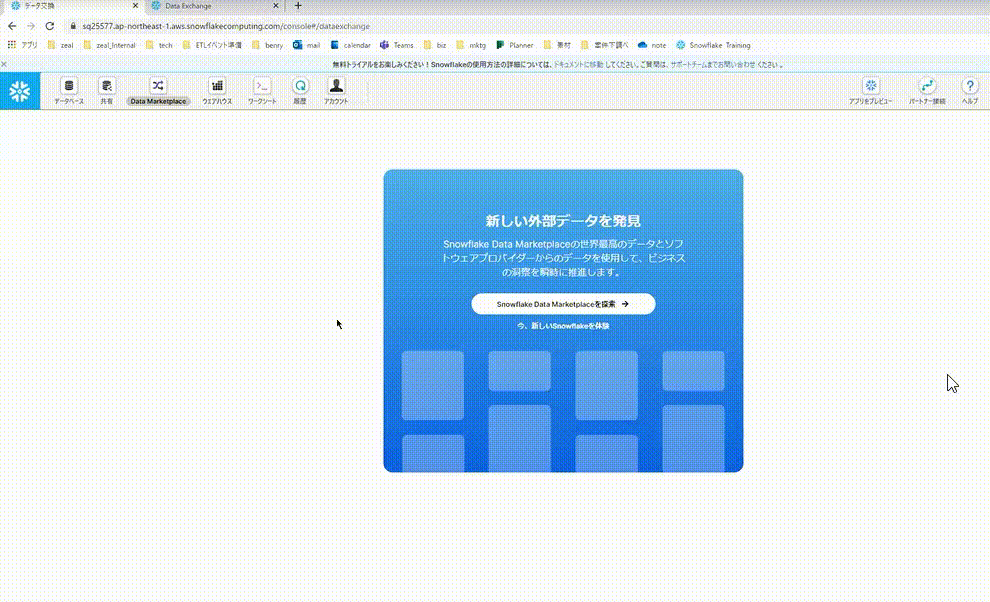Open the browser apps (アプリ) shortcut
990x602 pixels.
pos(22,45)
